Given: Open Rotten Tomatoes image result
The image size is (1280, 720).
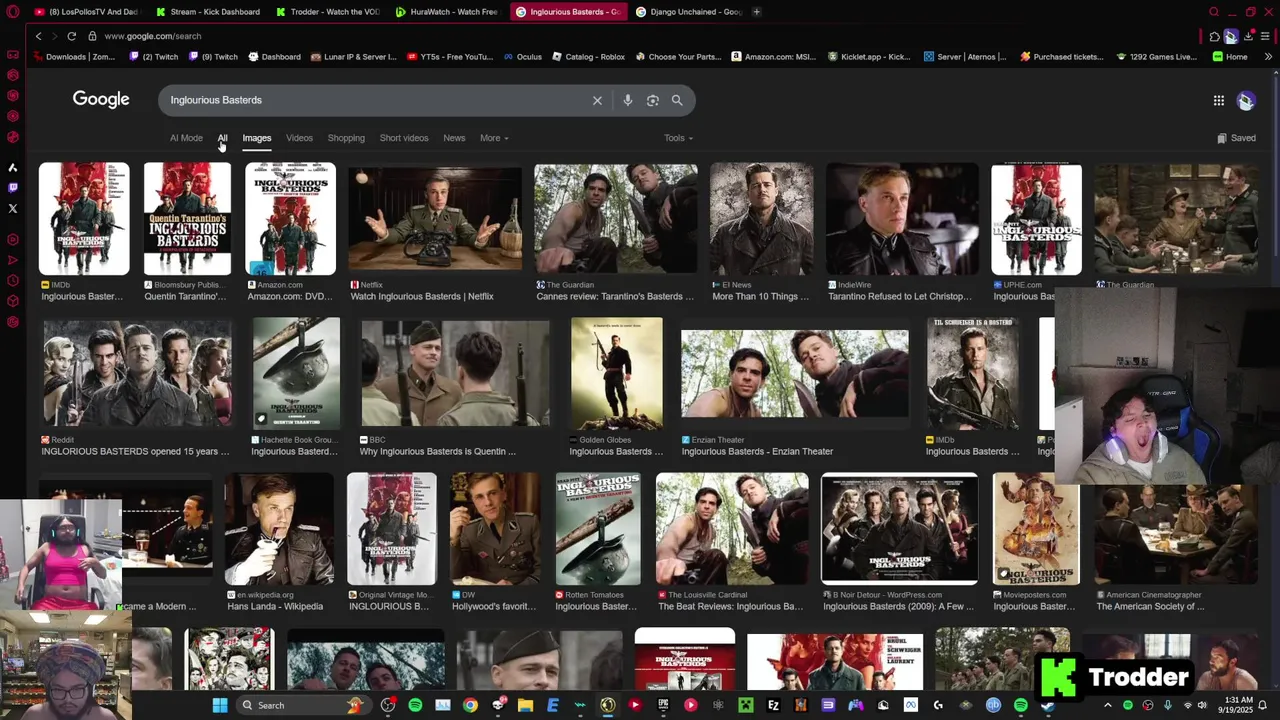Looking at the screenshot, I should click(x=598, y=528).
